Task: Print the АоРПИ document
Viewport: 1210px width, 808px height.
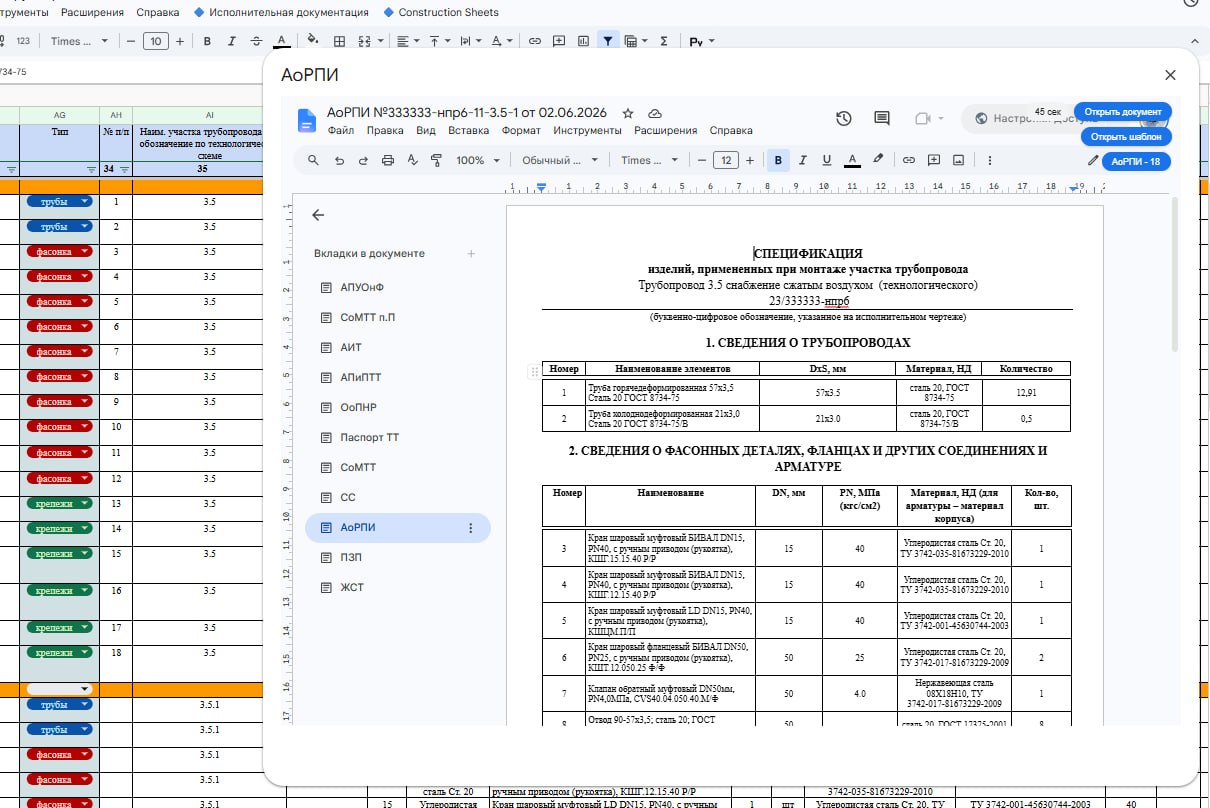Action: [x=388, y=160]
